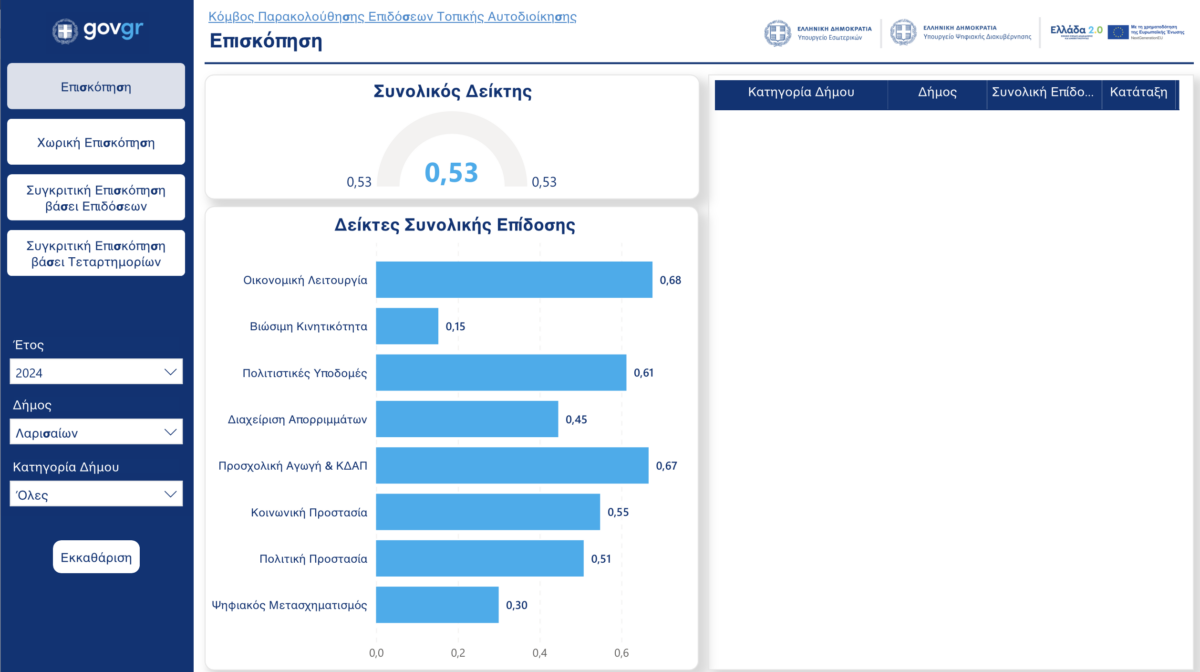Screen dimensions: 1200x672
Task: Follow the Κόμβος Παρακολούθησης Επιδόσεων header link
Action: point(392,17)
